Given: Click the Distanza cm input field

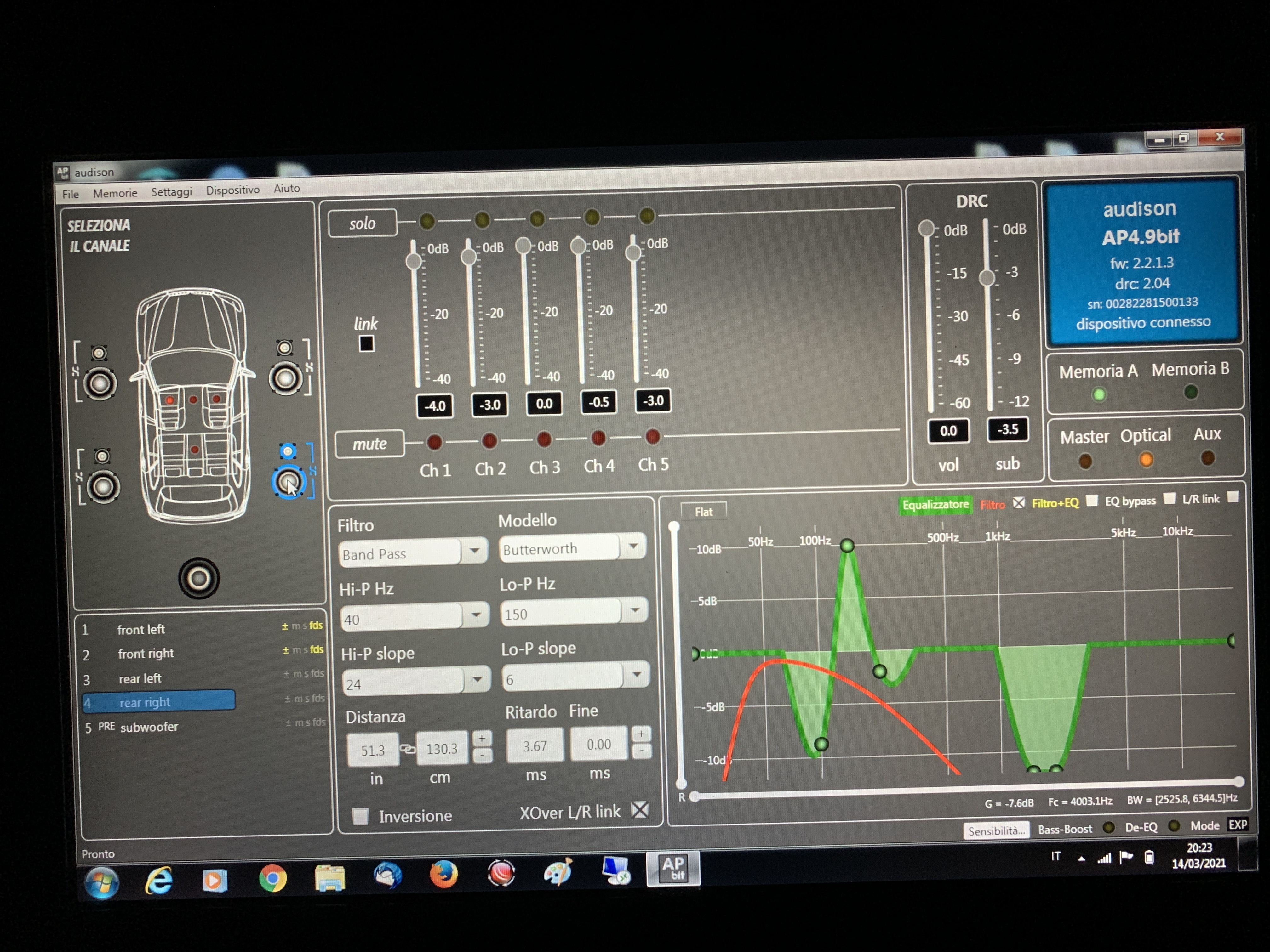Looking at the screenshot, I should [442, 748].
